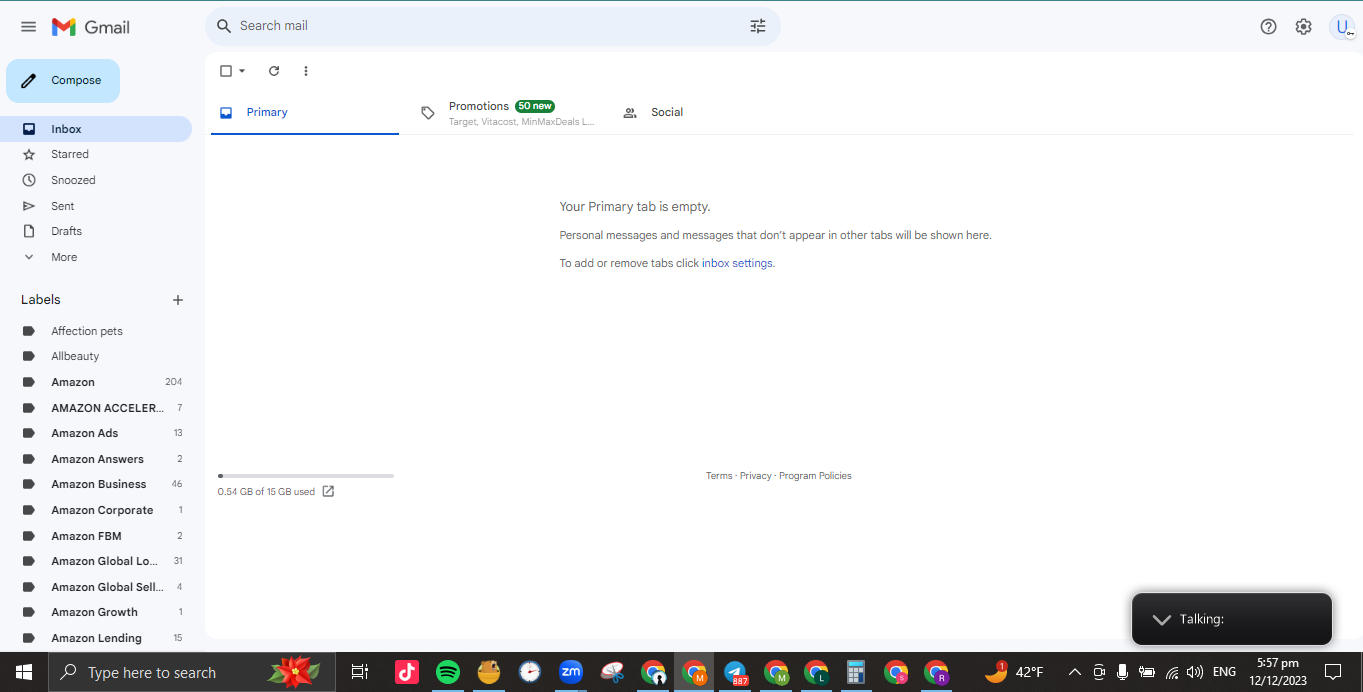Open the Google account avatar
Viewport: 1363px width, 692px height.
[x=1342, y=27]
